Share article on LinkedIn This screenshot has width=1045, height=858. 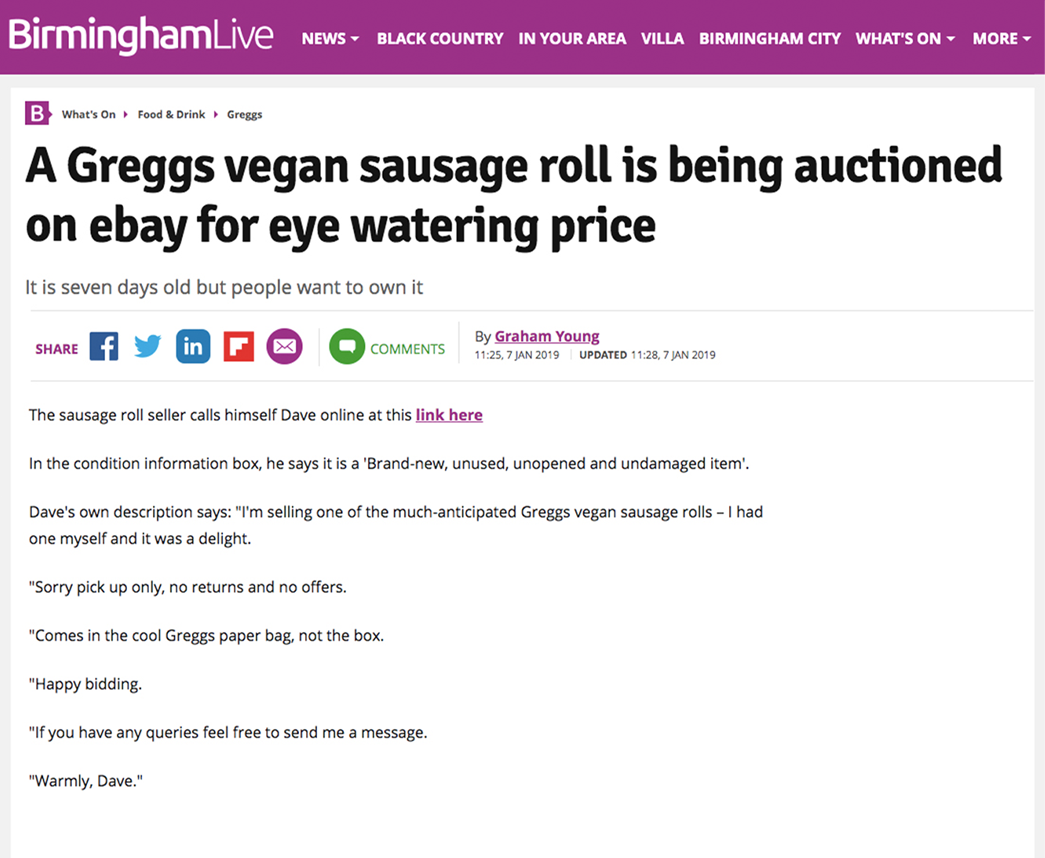pyautogui.click(x=193, y=347)
